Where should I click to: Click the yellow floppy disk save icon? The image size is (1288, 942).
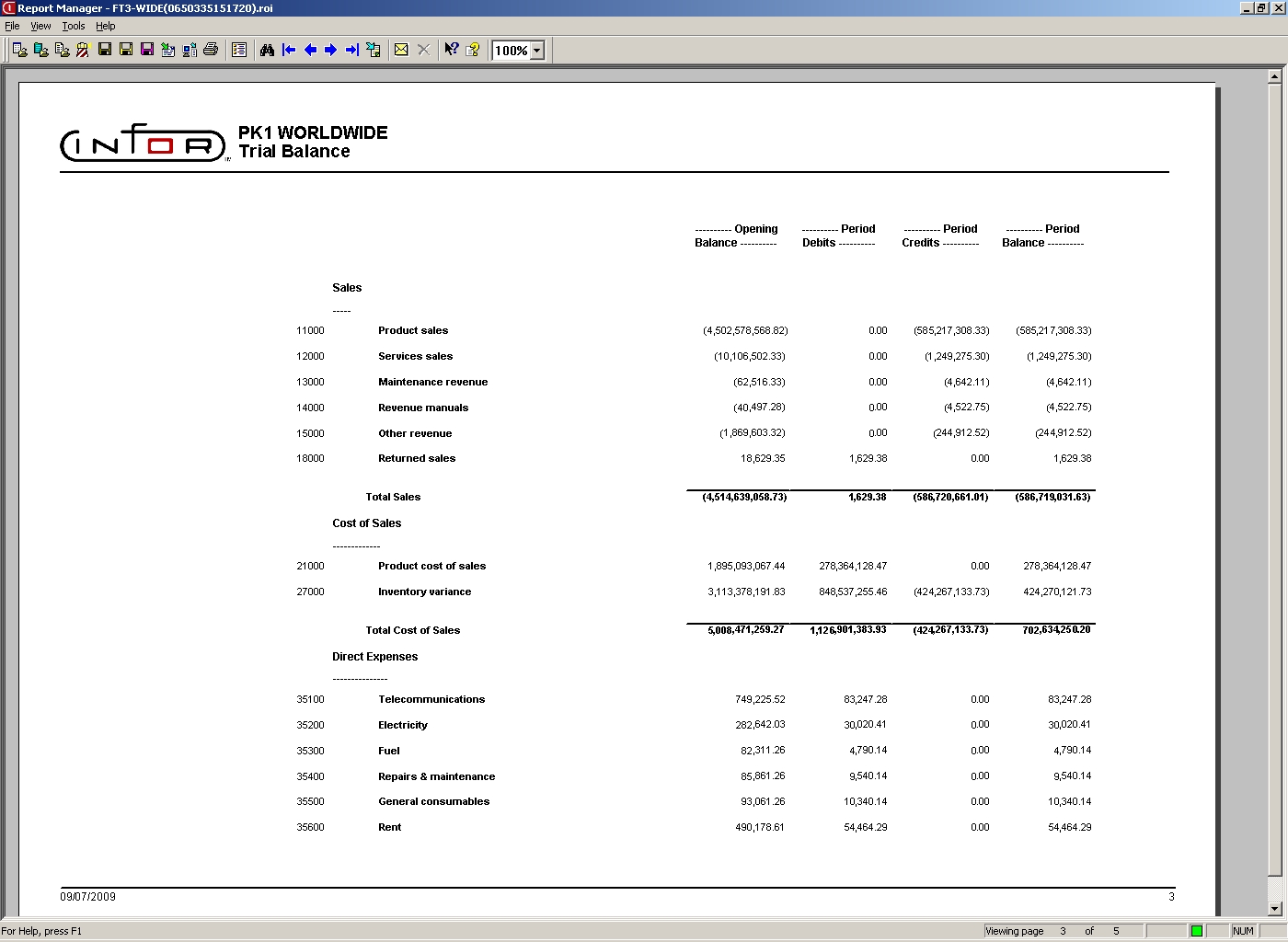[126, 50]
